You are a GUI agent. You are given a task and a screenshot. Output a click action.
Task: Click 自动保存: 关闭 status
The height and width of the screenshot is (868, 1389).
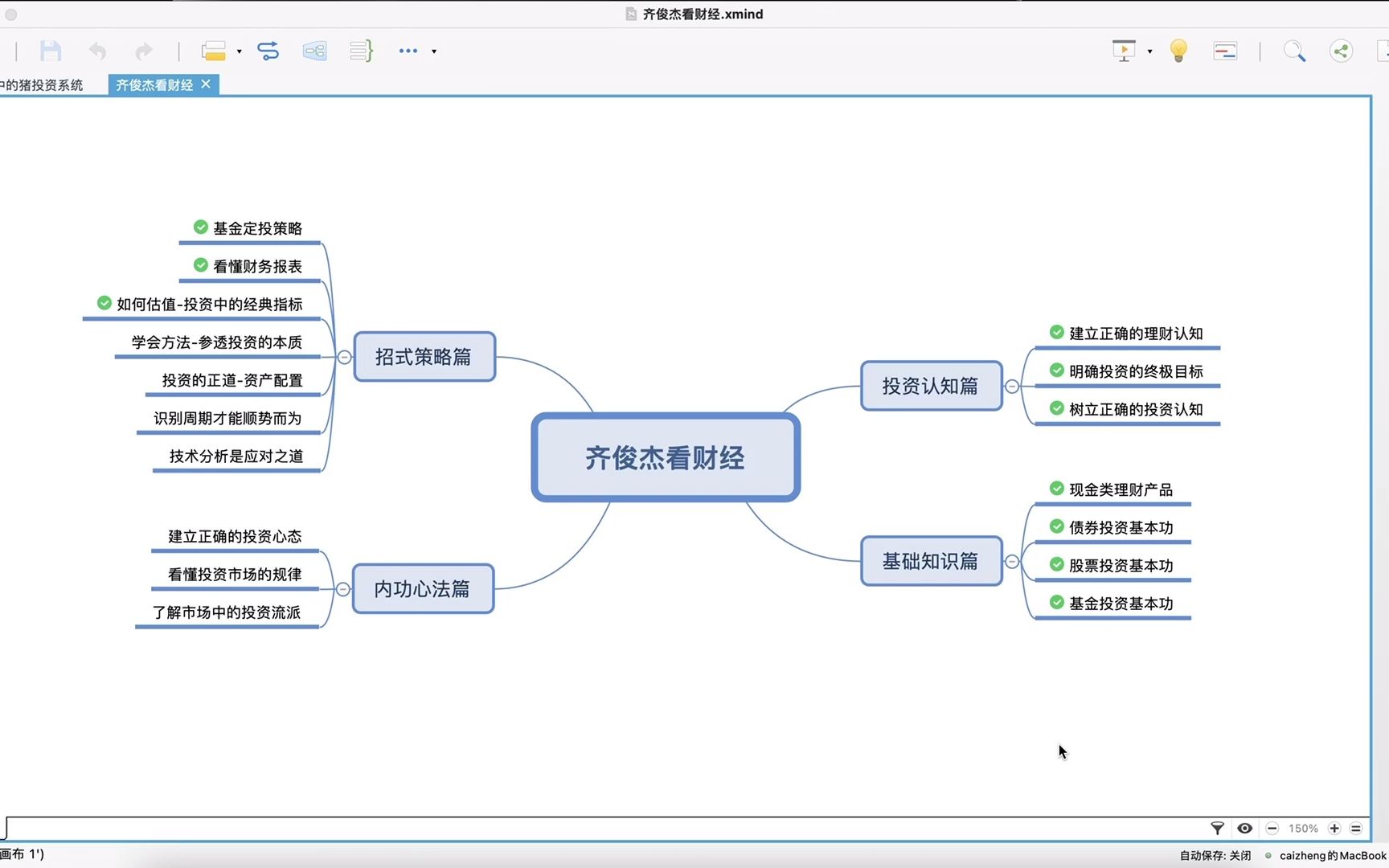(1215, 855)
